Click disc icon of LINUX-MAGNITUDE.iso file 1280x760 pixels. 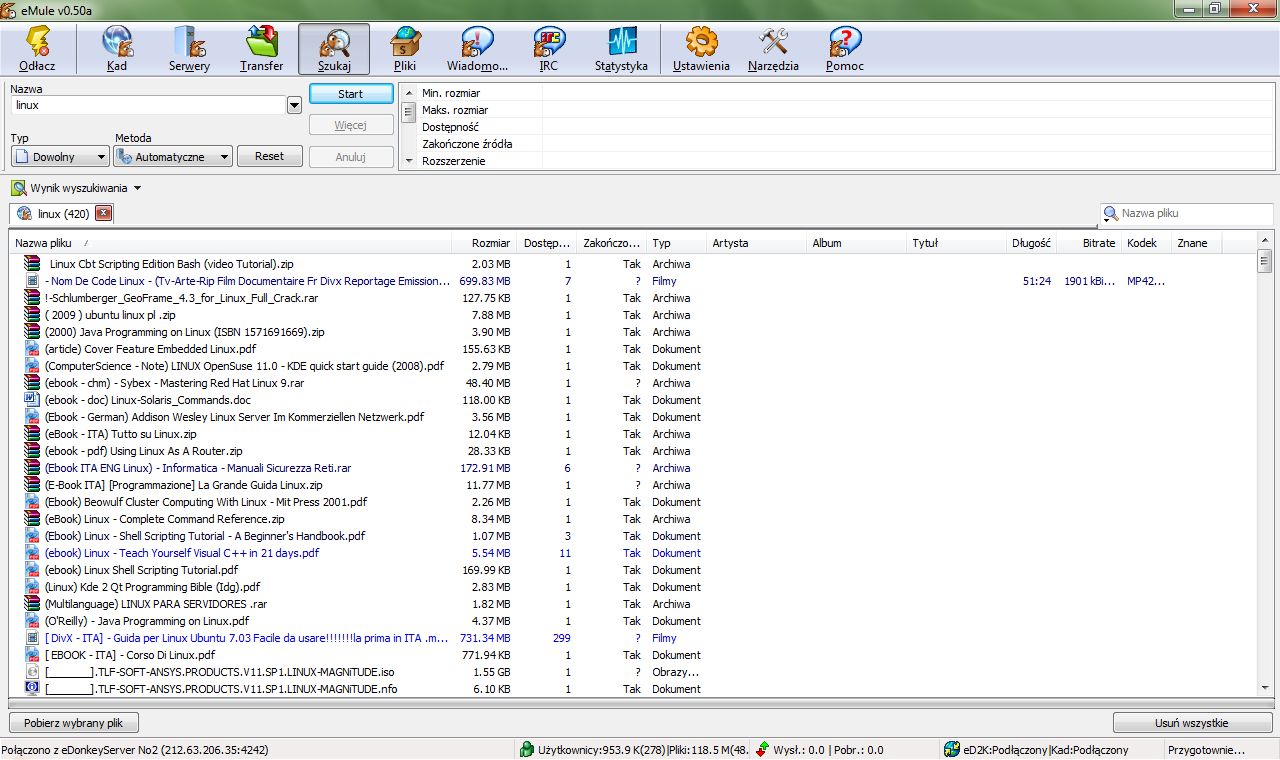(32, 672)
